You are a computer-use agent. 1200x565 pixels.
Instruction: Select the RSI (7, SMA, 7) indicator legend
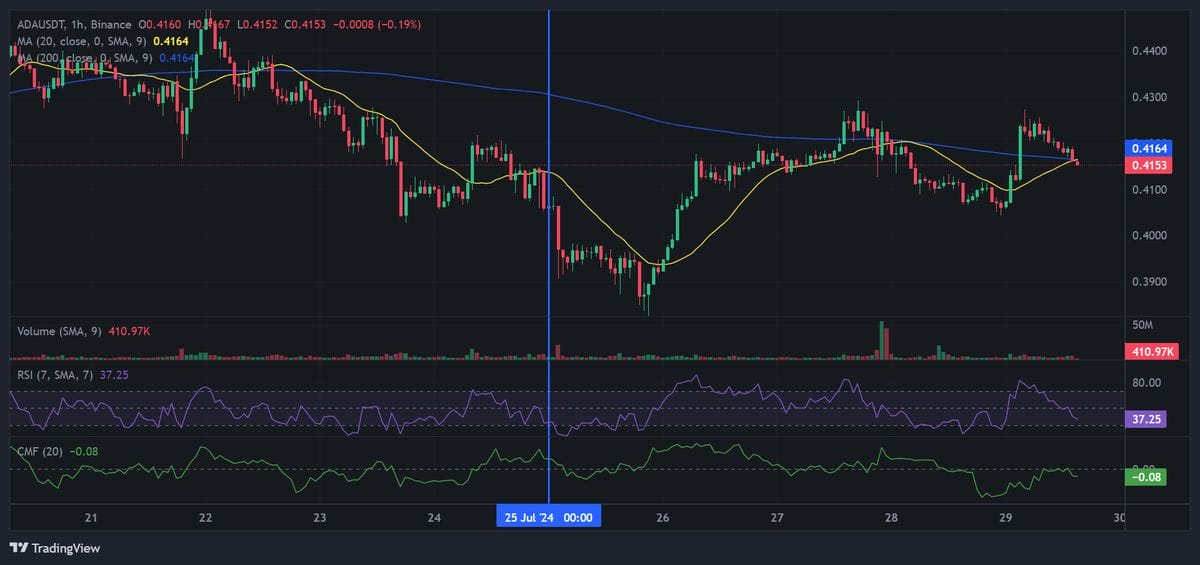[x=53, y=374]
